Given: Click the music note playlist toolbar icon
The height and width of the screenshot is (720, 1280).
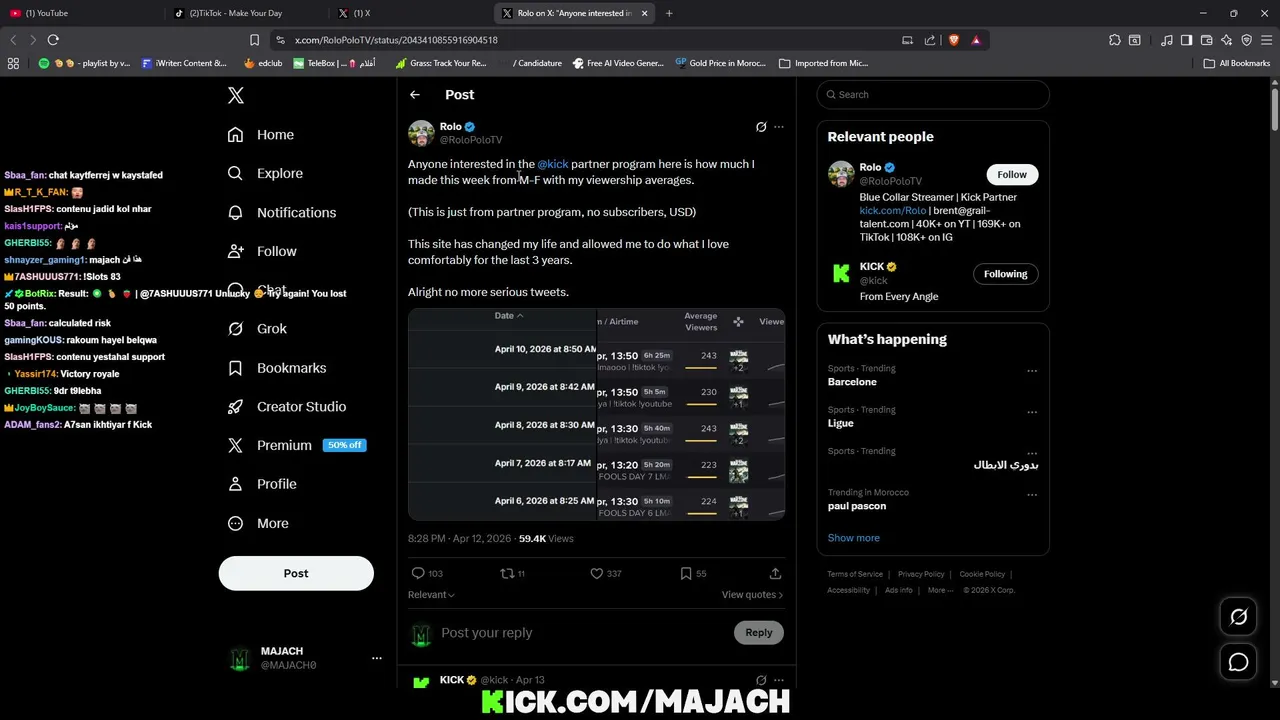Looking at the screenshot, I should 1167,40.
